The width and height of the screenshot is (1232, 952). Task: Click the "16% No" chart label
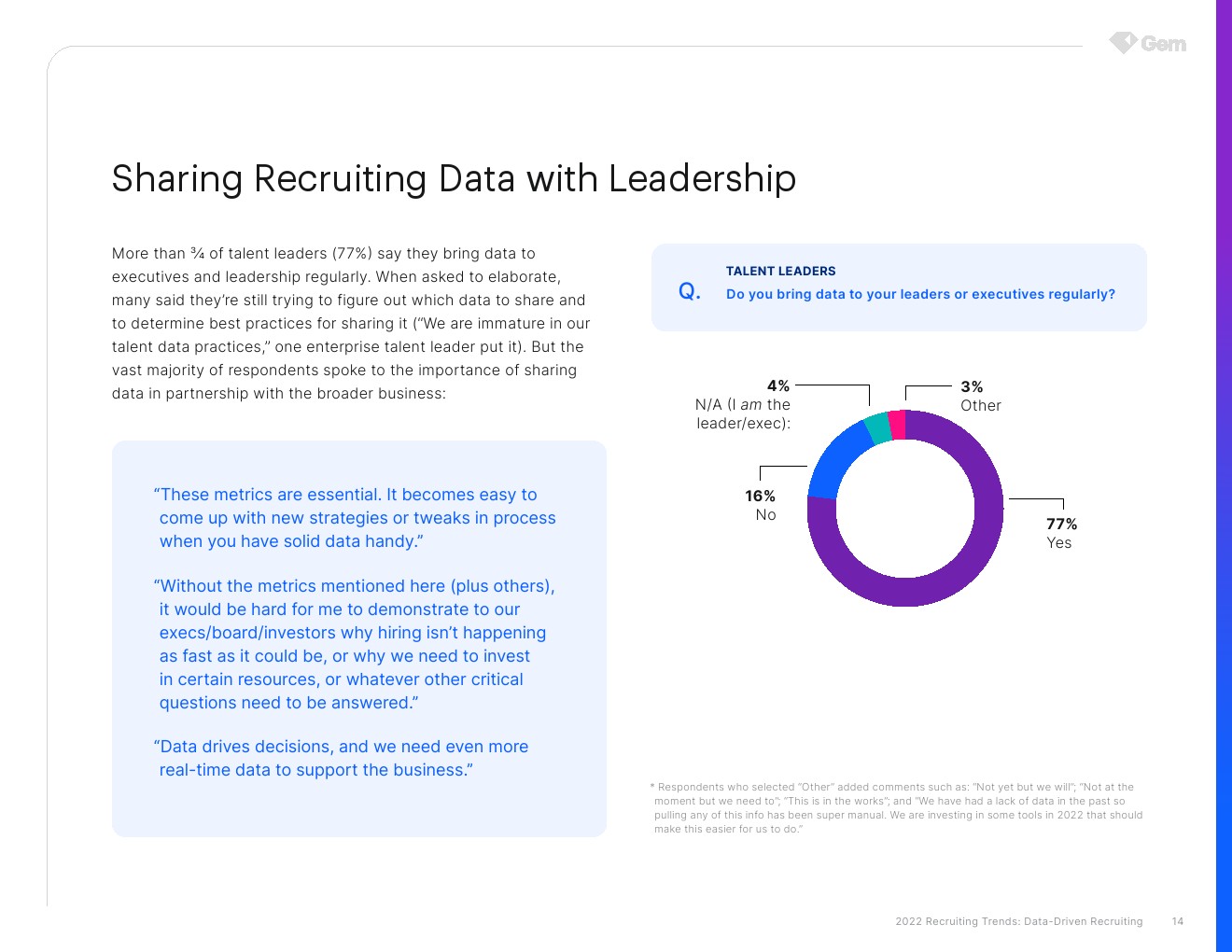coord(761,505)
